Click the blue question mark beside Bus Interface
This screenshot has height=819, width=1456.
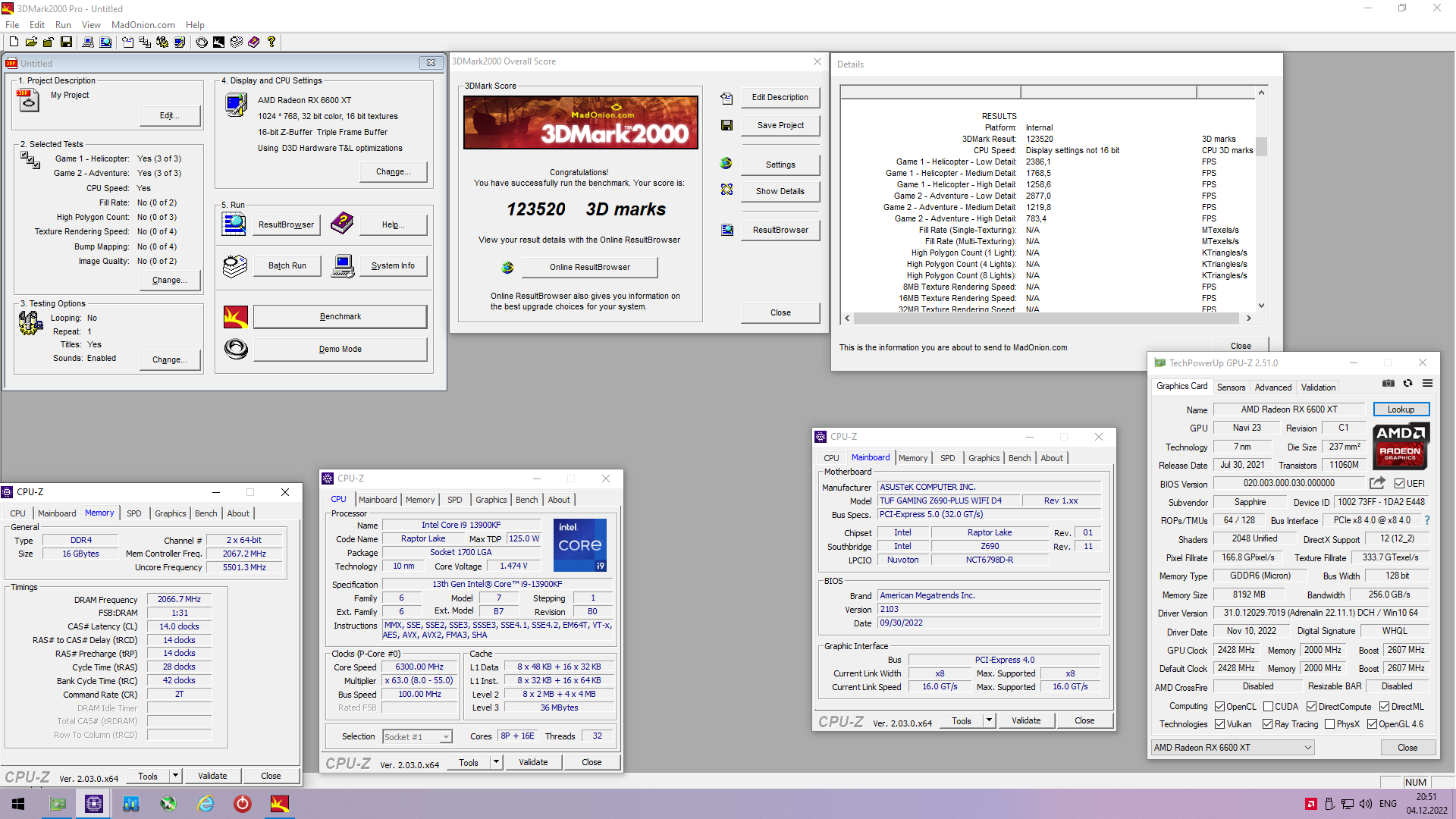coord(1427,520)
